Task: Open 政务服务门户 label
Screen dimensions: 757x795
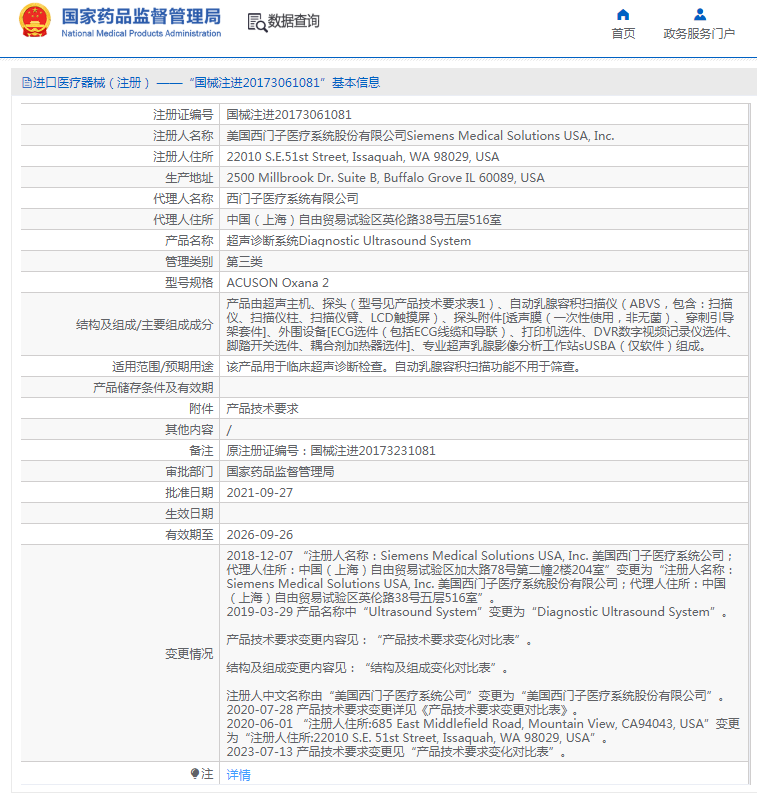Action: (699, 33)
